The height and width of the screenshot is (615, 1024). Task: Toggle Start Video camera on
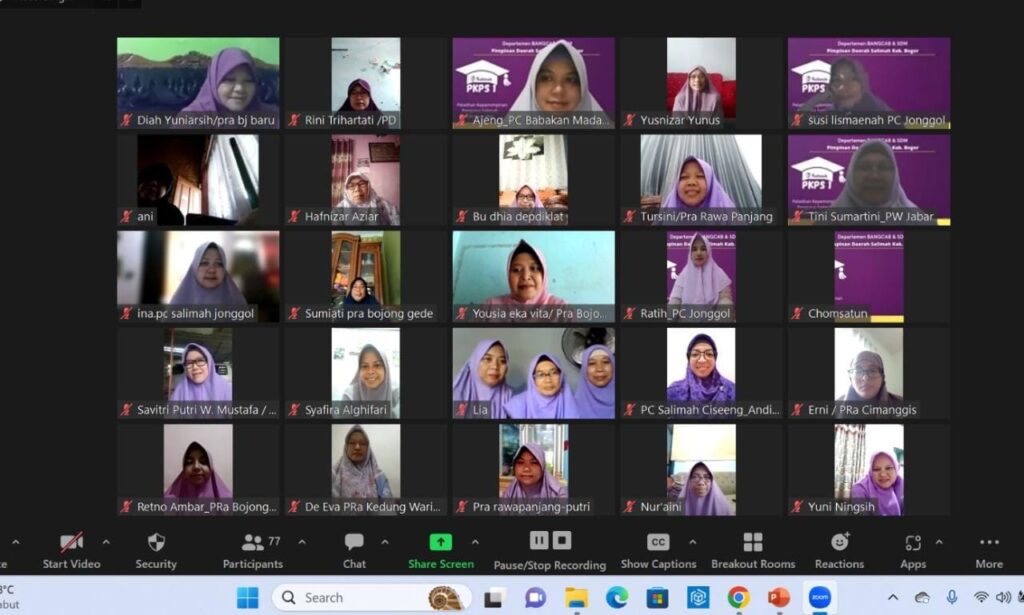click(71, 550)
